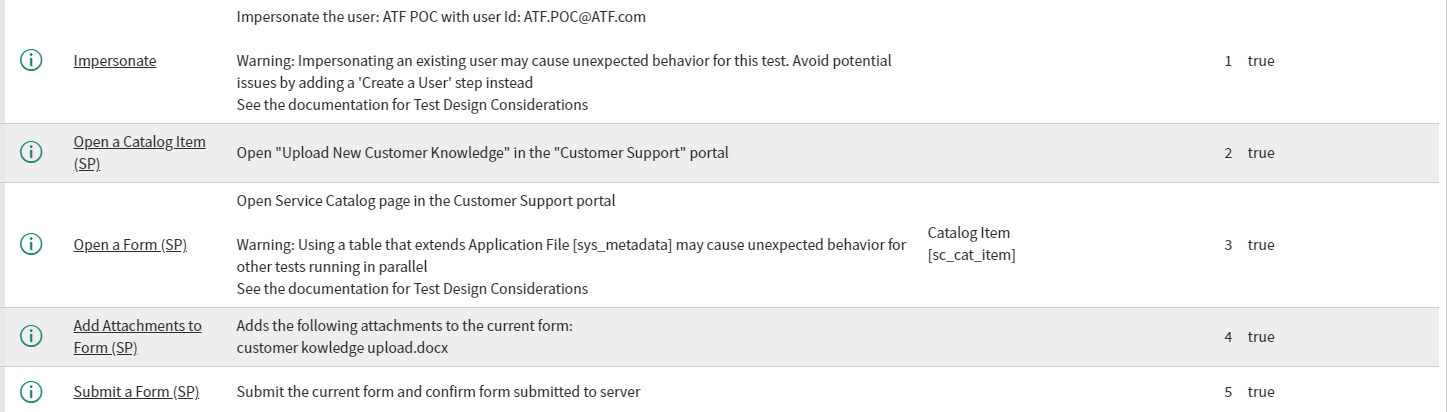
Task: Click 'Upload New Customer Knowledge' description cell
Action: pos(483,153)
